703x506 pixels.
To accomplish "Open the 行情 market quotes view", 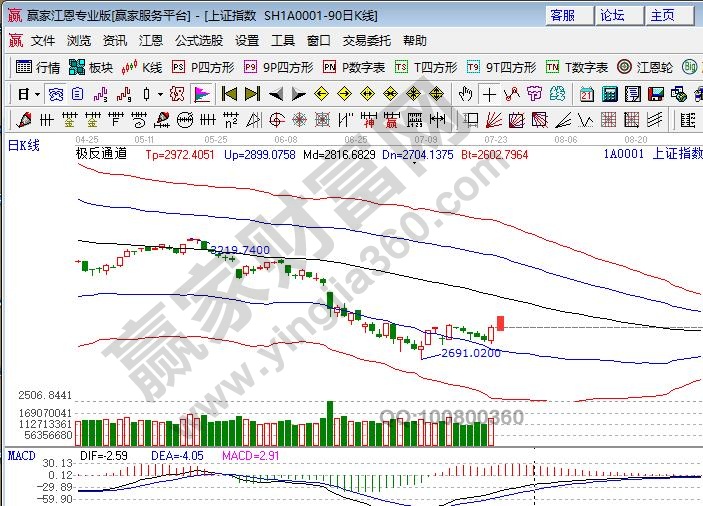I will (x=38, y=68).
